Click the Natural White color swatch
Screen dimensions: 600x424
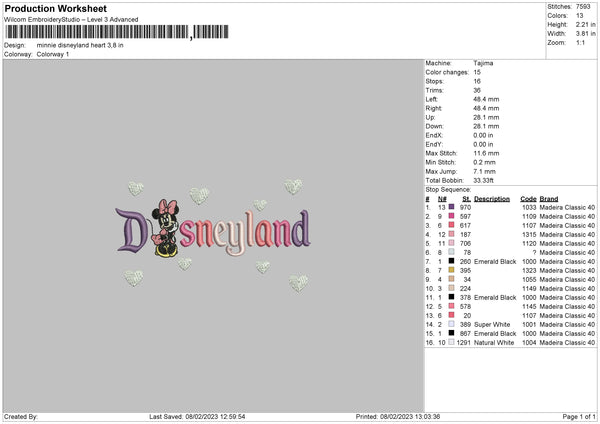[x=452, y=342]
